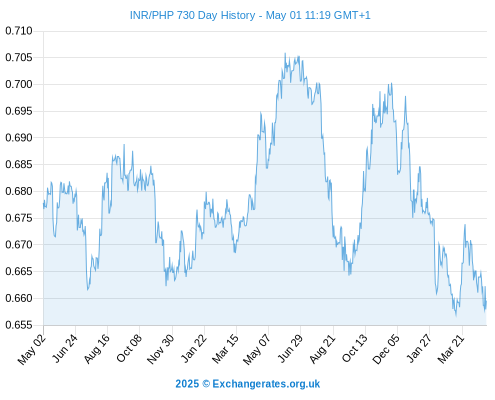Select the Jun 24 axis date label
This screenshot has height=400, width=495.
click(65, 348)
